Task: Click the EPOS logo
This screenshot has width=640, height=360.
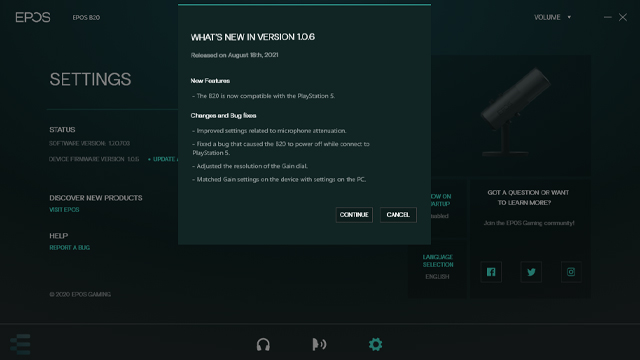Action: pos(33,17)
